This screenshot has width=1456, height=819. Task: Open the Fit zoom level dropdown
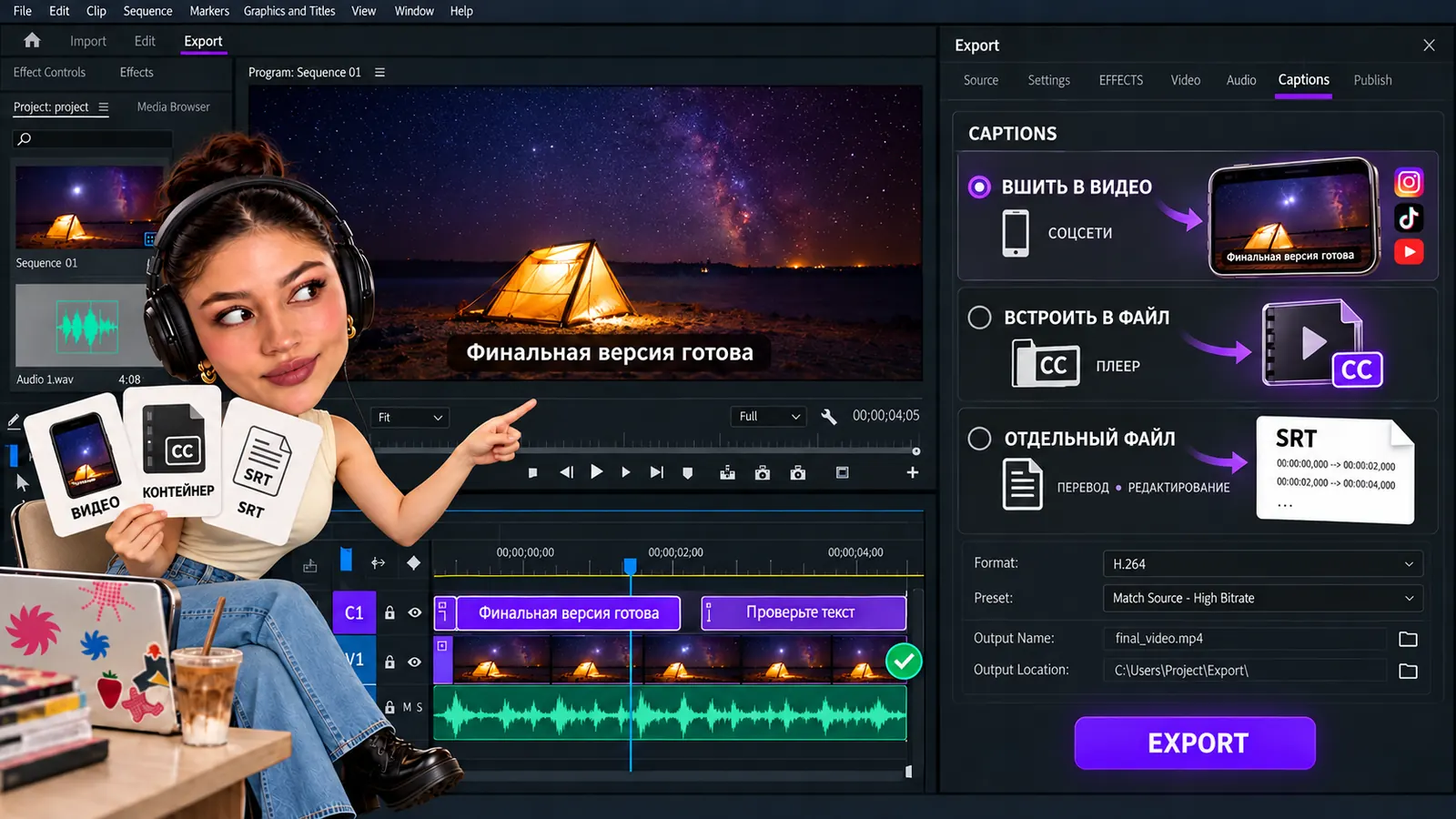[410, 417]
